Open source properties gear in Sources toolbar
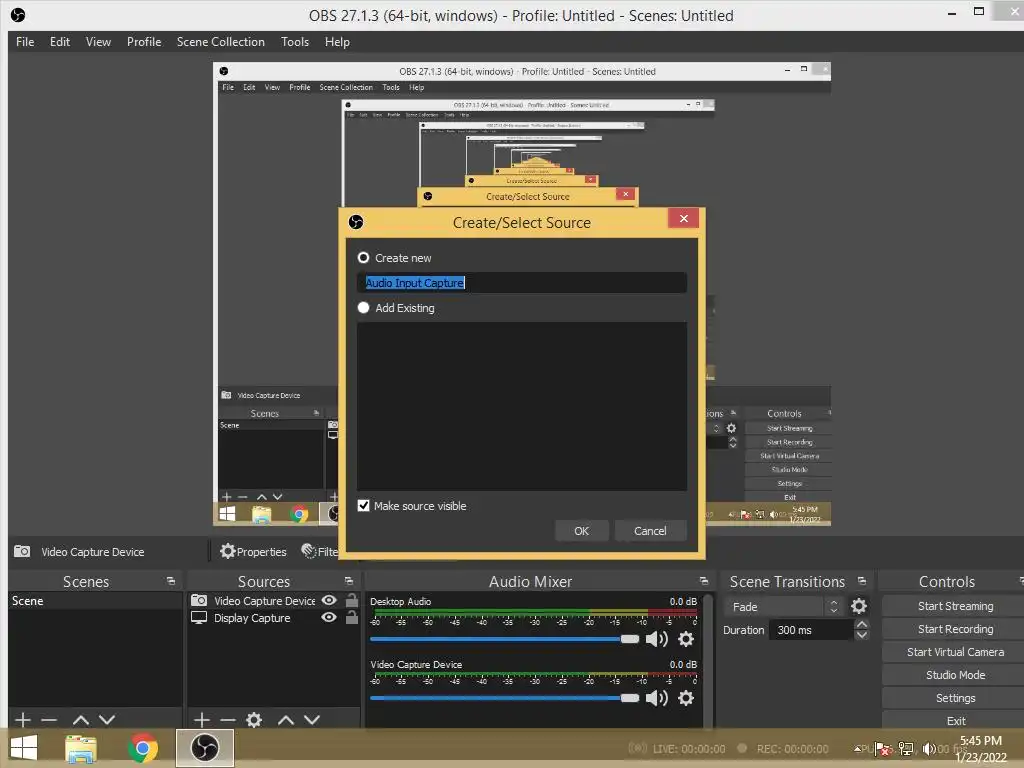Viewport: 1024px width, 768px height. pos(254,720)
